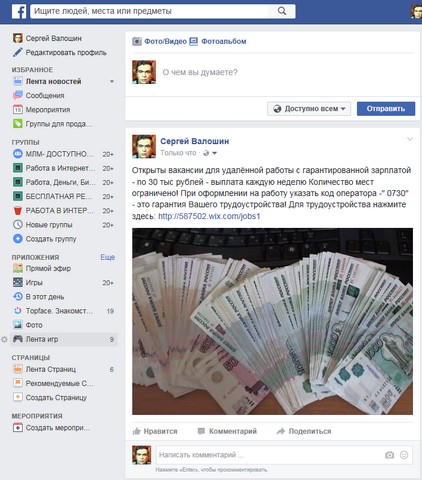Image resolution: width=422 pixels, height=480 pixels.
Task: Click the pencil icon for Редактировать профиль
Action: 17,52
